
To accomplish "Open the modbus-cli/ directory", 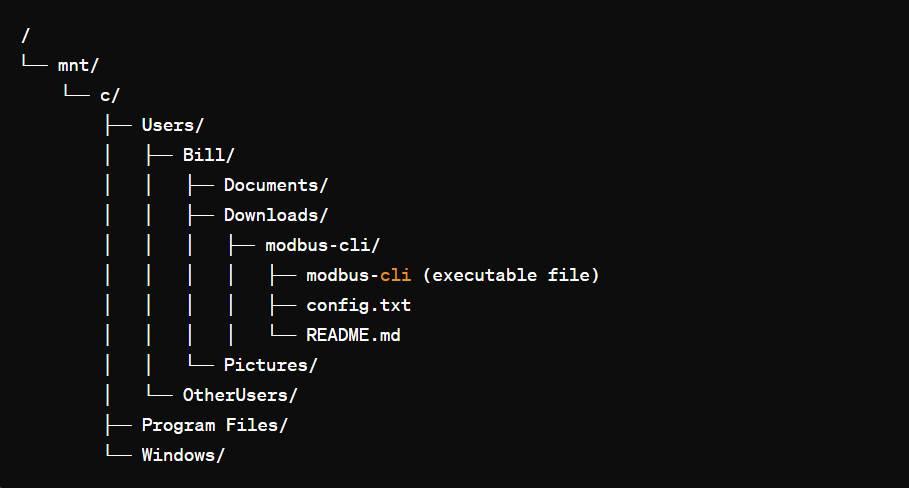I will (x=322, y=245).
